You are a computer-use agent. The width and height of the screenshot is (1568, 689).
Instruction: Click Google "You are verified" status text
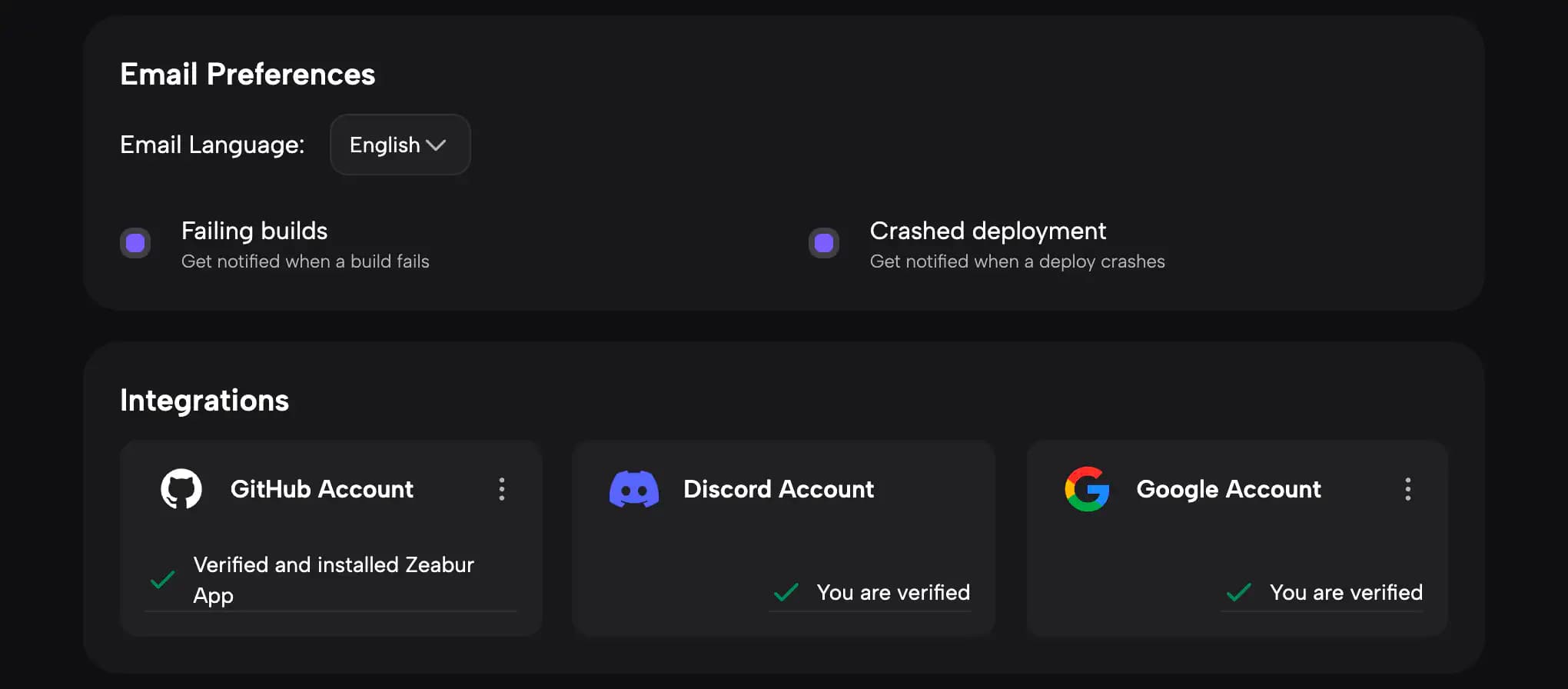(1345, 592)
